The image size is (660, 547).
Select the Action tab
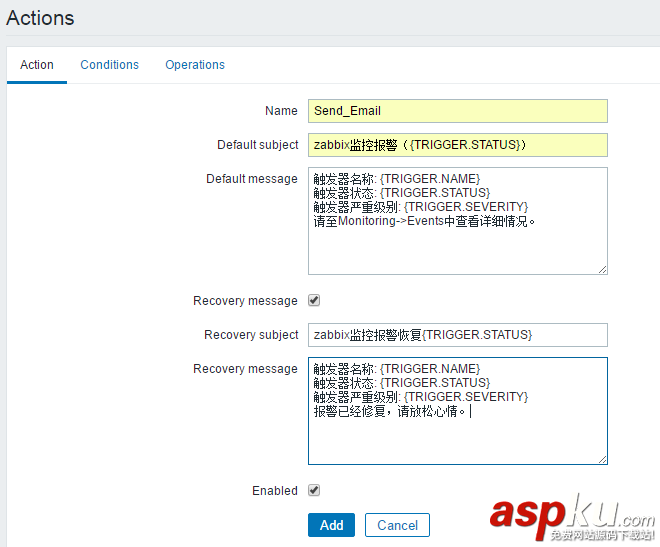37,65
